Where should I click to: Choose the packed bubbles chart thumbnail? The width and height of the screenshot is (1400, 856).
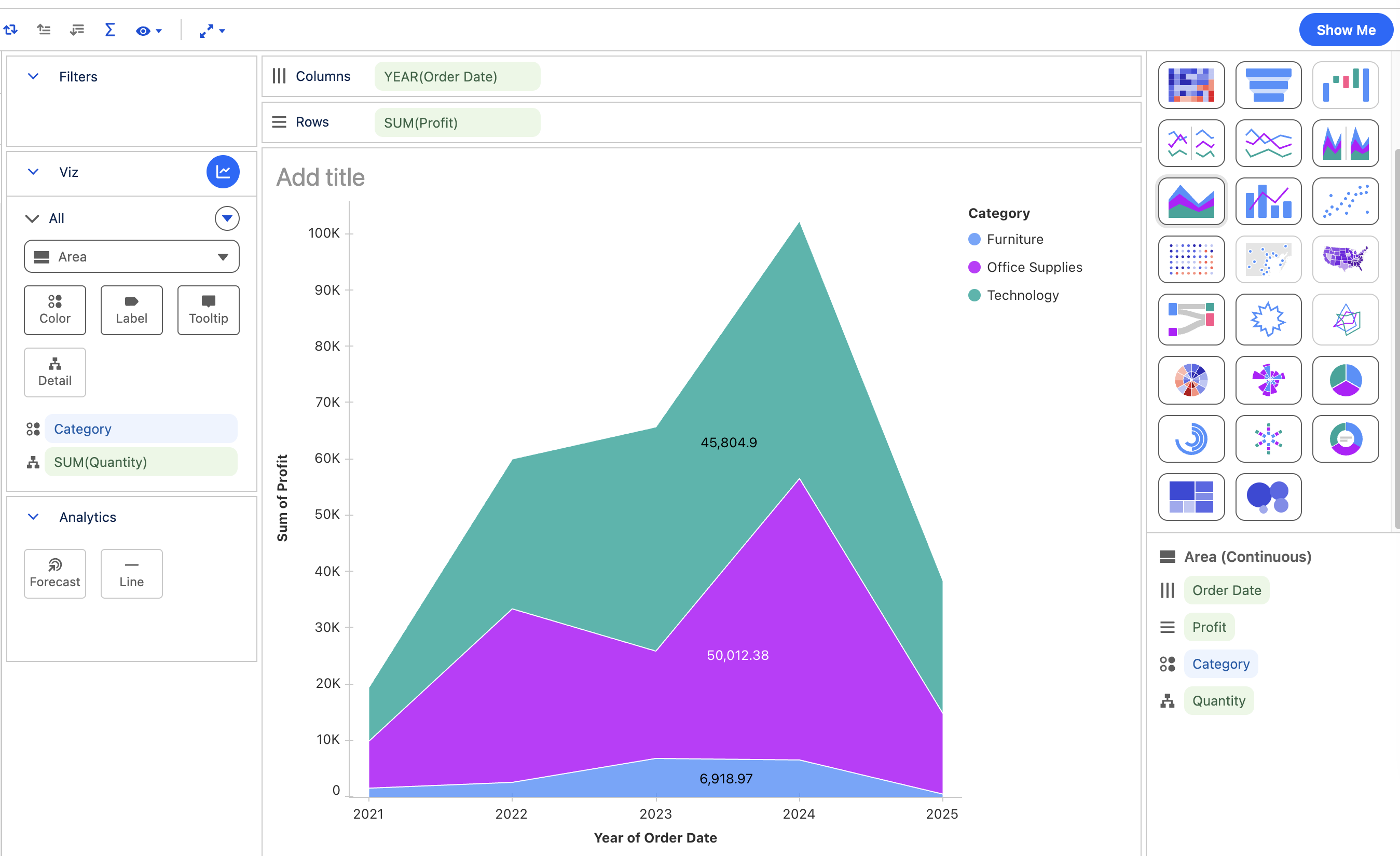pyautogui.click(x=1268, y=497)
